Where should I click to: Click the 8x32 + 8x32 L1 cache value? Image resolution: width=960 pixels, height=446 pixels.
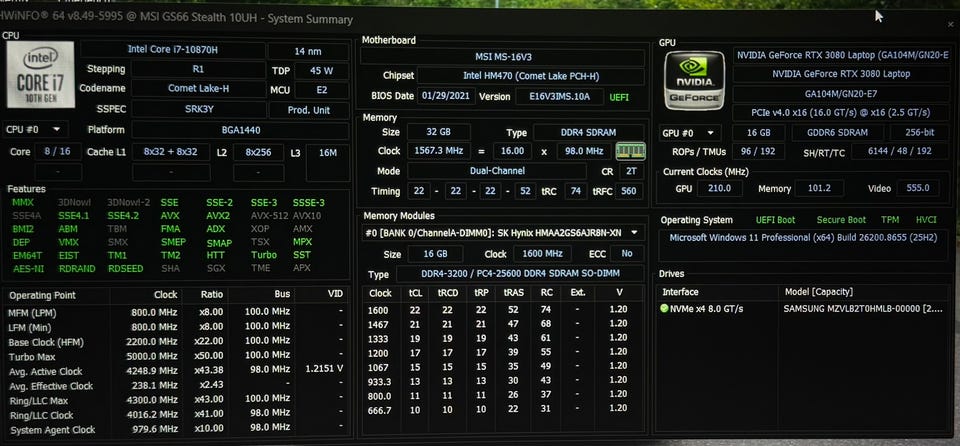(170, 151)
